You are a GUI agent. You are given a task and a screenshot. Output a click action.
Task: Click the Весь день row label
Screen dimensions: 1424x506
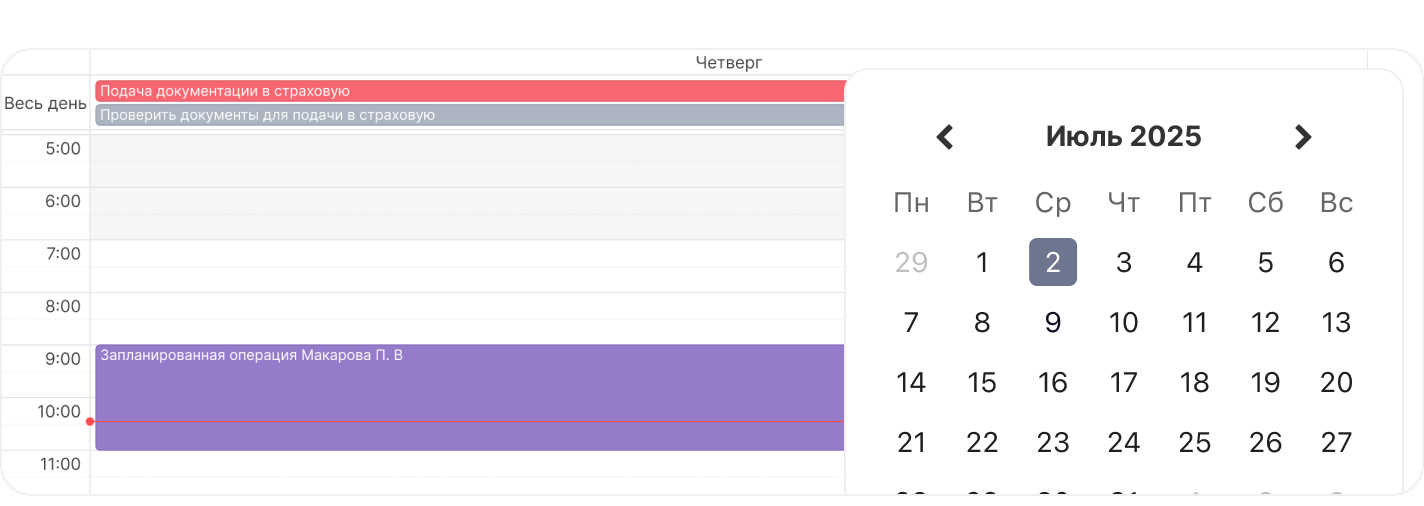45,103
